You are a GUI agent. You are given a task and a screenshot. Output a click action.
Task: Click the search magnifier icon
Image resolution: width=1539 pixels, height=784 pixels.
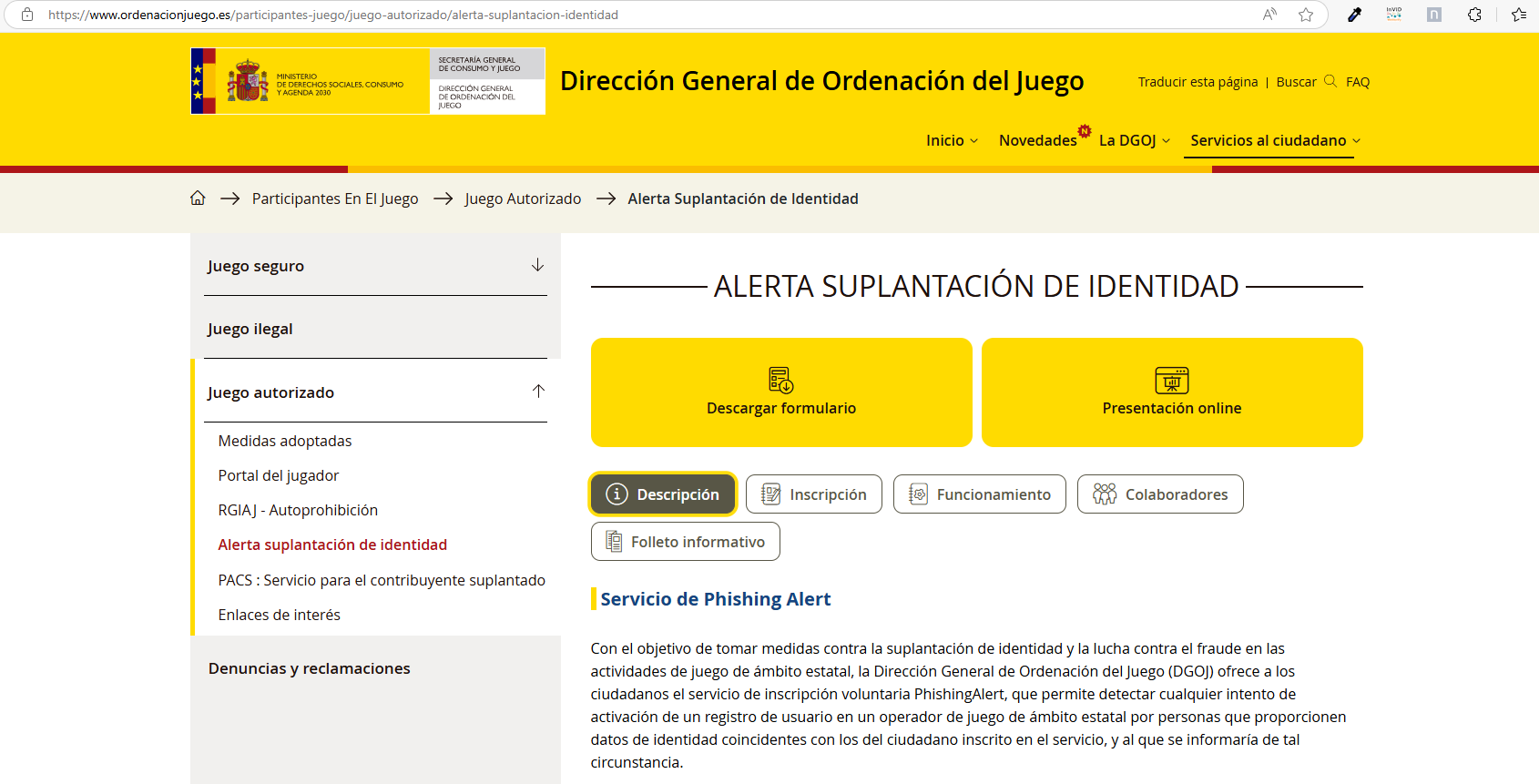(1330, 81)
